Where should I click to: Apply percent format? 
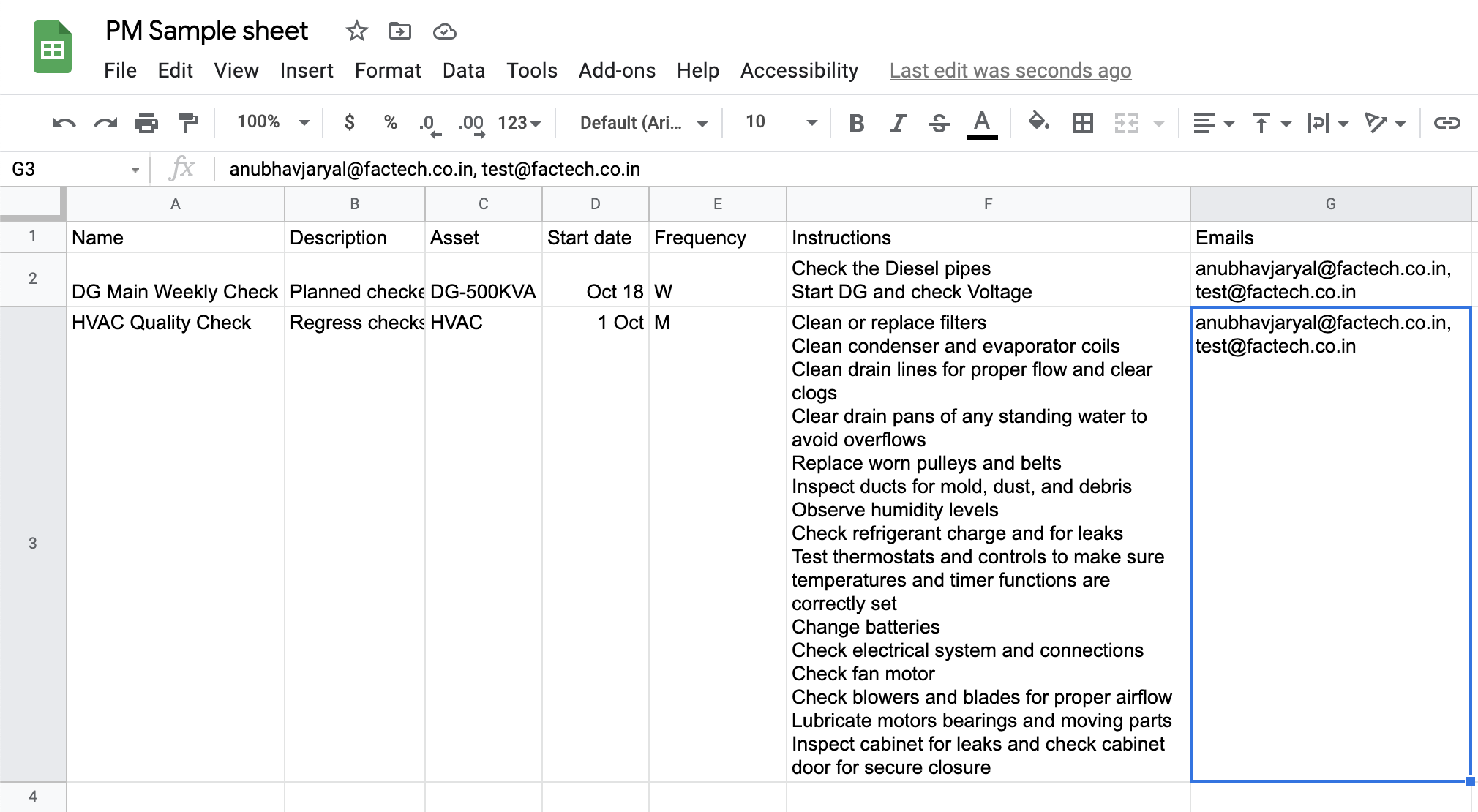(x=391, y=122)
